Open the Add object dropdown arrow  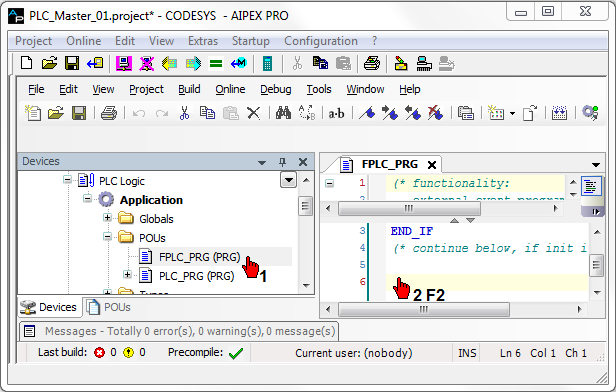point(512,114)
